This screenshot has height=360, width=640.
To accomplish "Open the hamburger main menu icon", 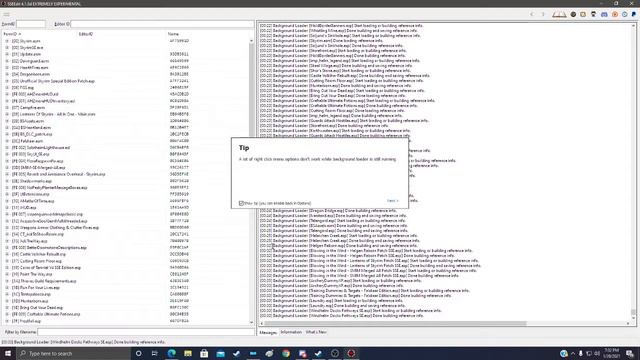I will (x=7, y=14).
